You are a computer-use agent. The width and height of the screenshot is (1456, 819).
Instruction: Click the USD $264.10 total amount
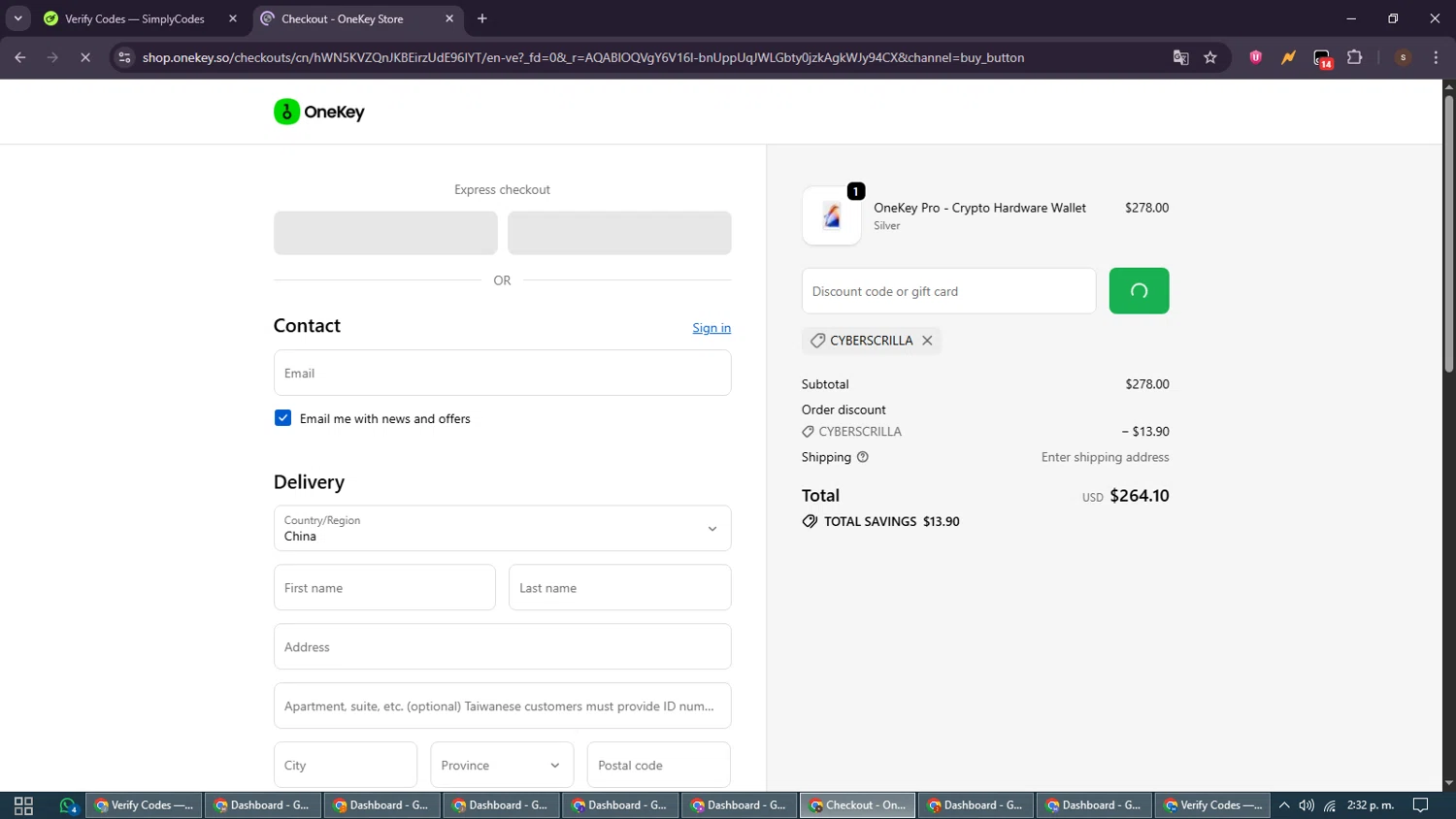click(1126, 496)
